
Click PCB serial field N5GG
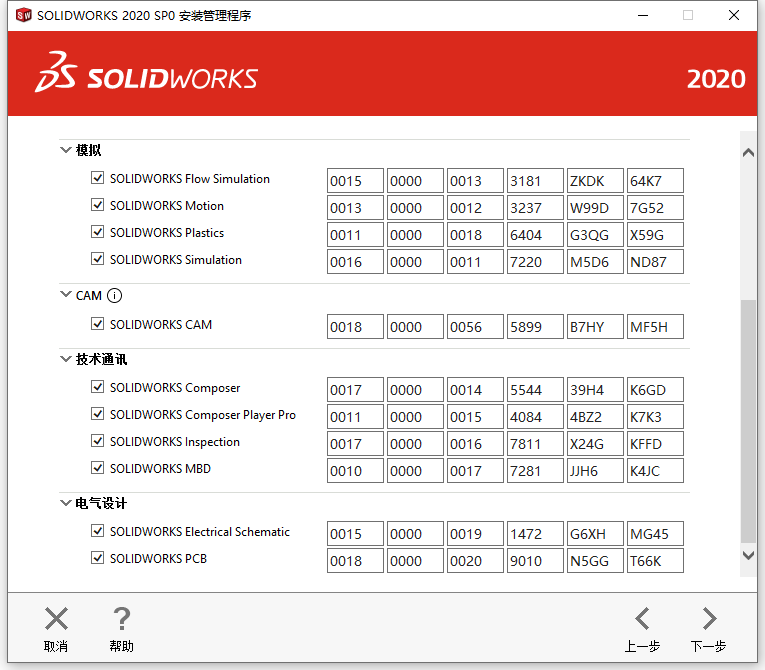[x=595, y=560]
